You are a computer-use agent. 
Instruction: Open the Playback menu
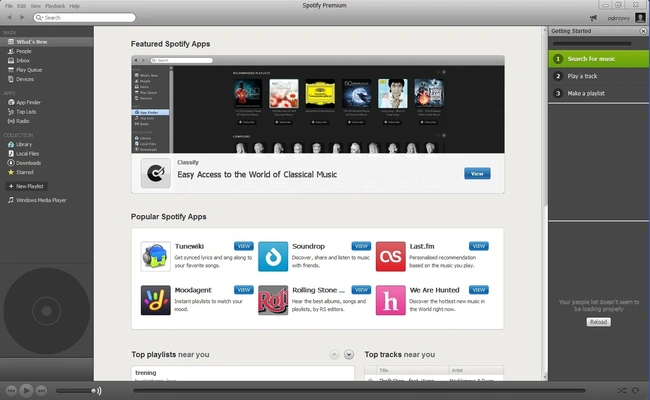click(55, 6)
